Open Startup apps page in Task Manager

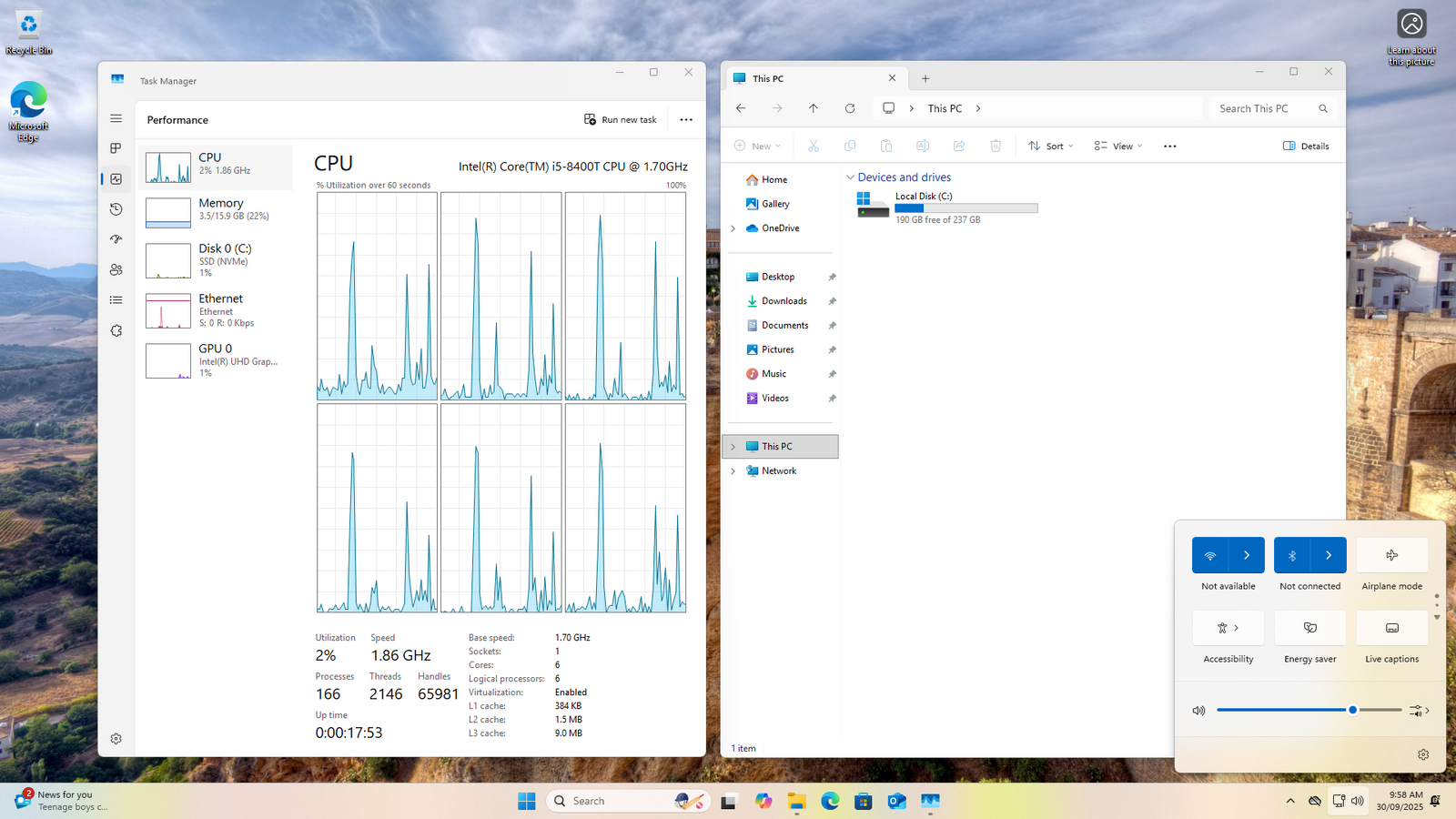[x=116, y=239]
